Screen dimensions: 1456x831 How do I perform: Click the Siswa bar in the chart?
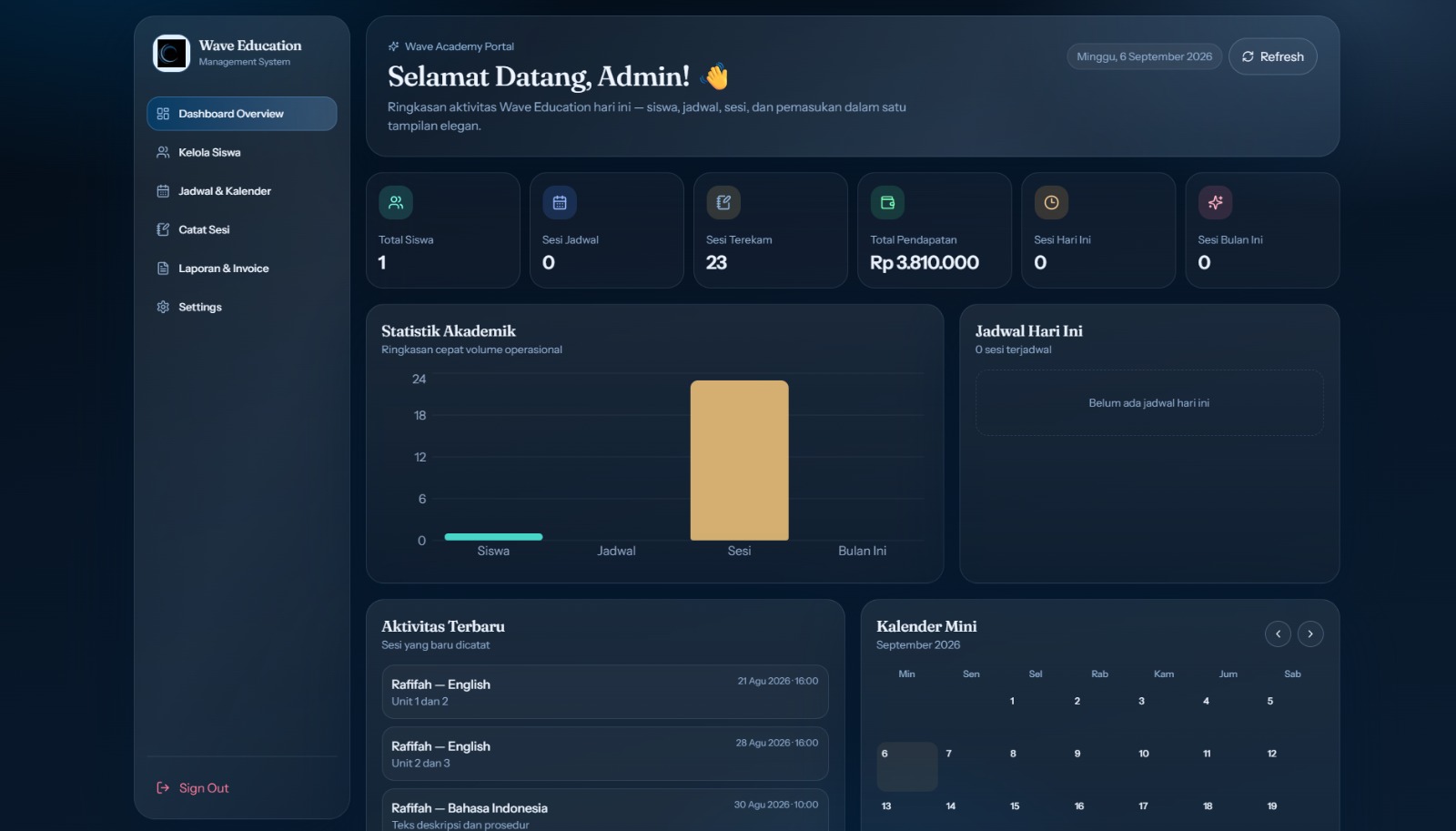(493, 537)
